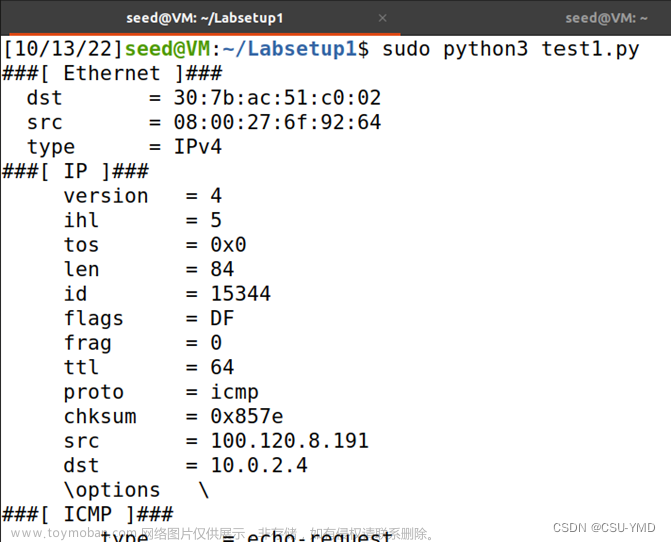The image size is (671, 542).
Task: Click the flags value DF
Action: tap(222, 318)
